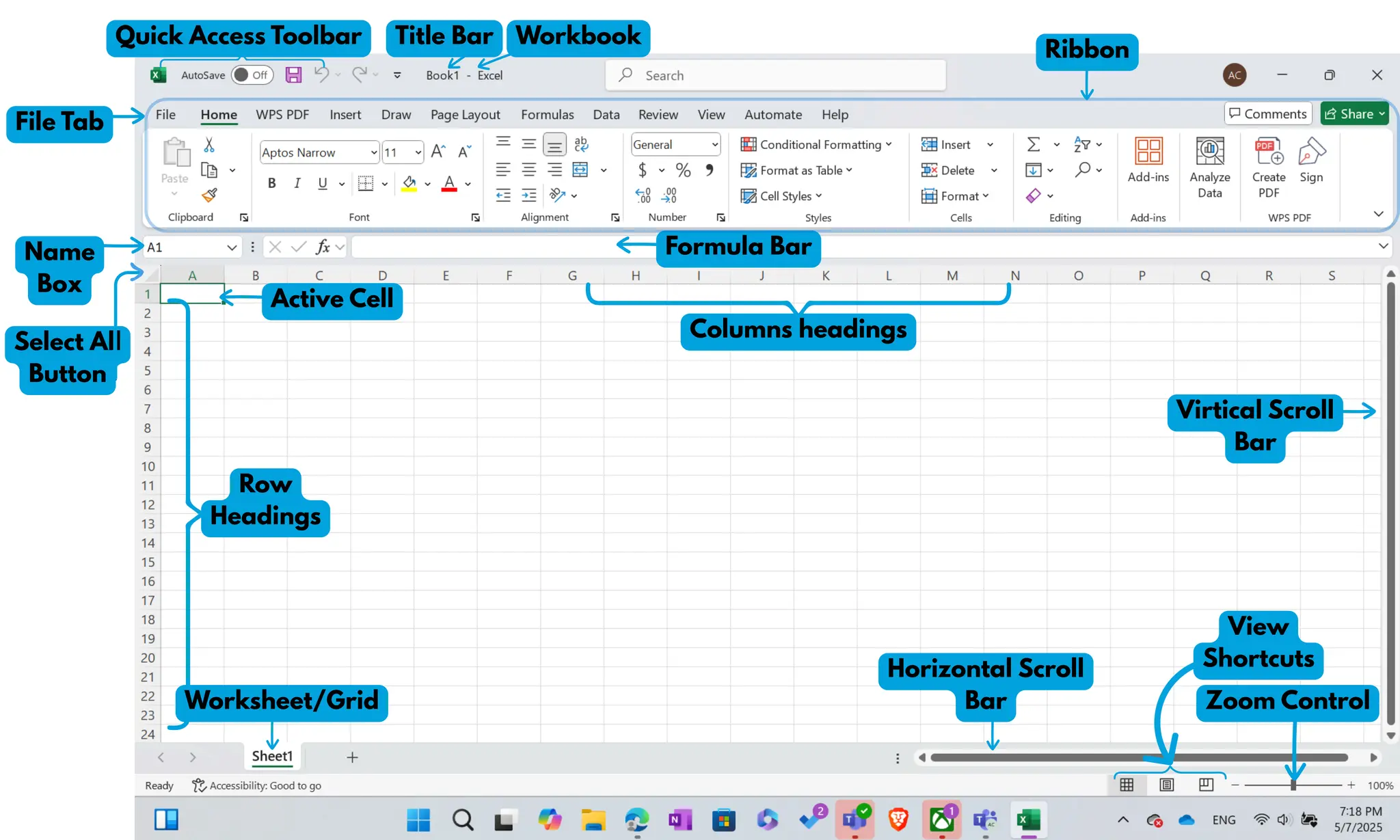Switch to Page Break Preview in status bar
Screen dimensions: 1400x840
coord(1207,785)
